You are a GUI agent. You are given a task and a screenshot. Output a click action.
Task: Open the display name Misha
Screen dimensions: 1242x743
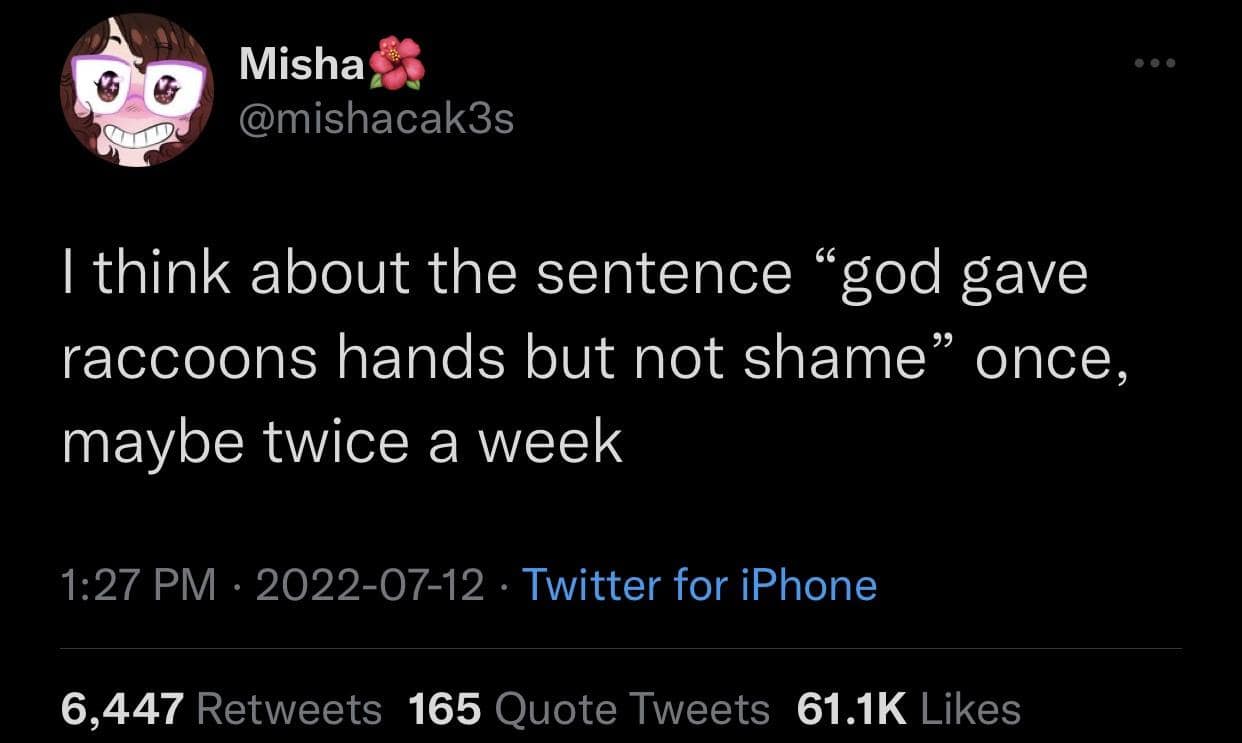[302, 66]
